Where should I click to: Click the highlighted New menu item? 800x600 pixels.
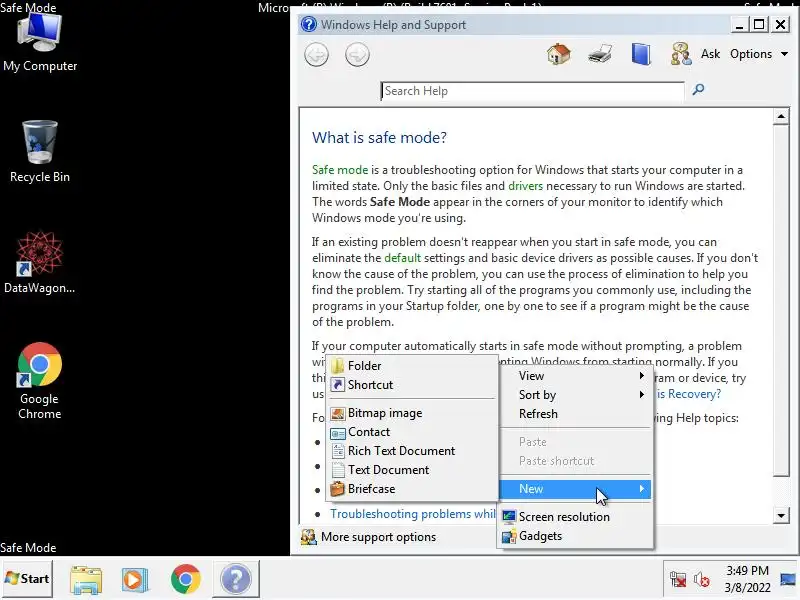(x=575, y=489)
